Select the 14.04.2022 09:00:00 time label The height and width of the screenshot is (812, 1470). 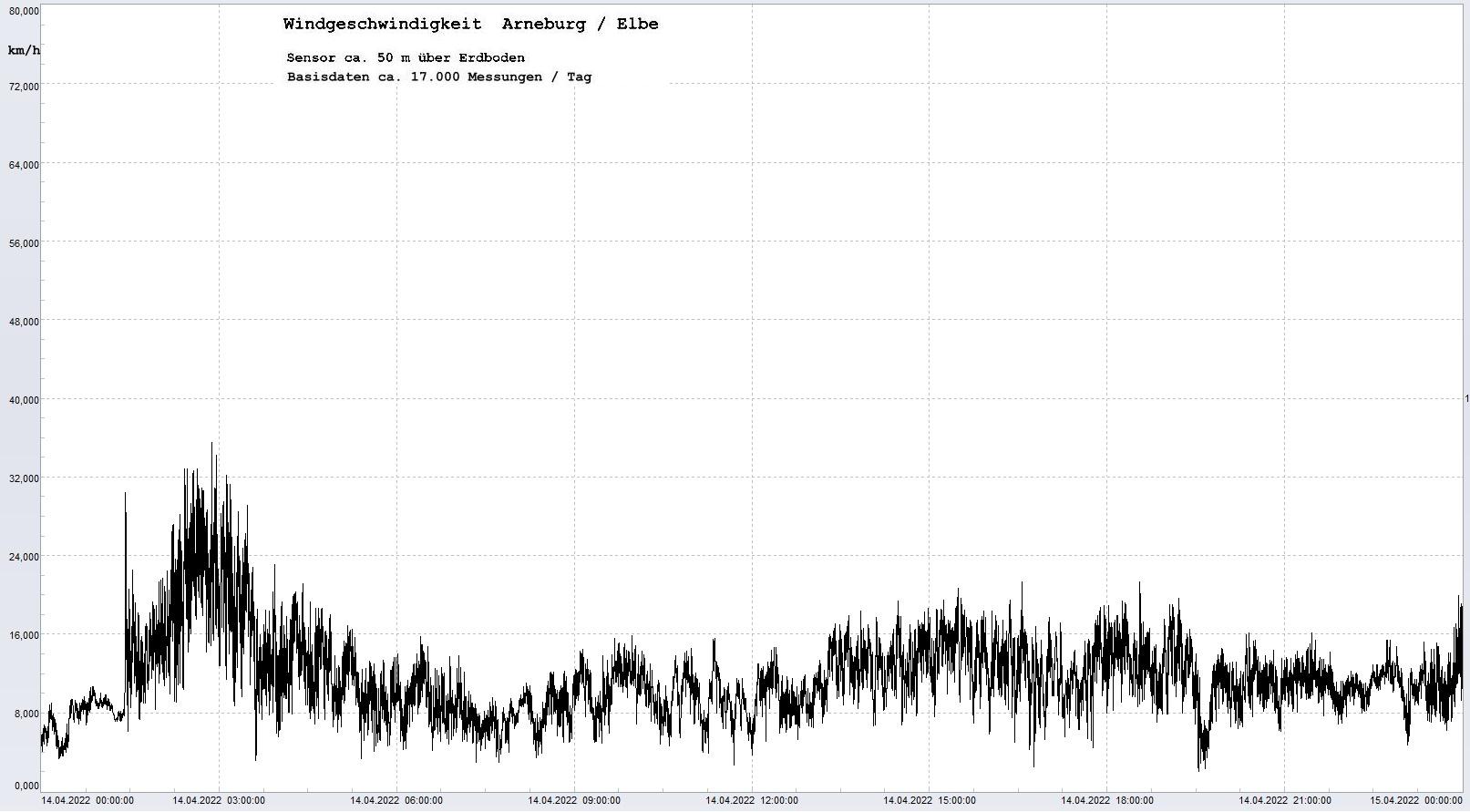click(574, 801)
